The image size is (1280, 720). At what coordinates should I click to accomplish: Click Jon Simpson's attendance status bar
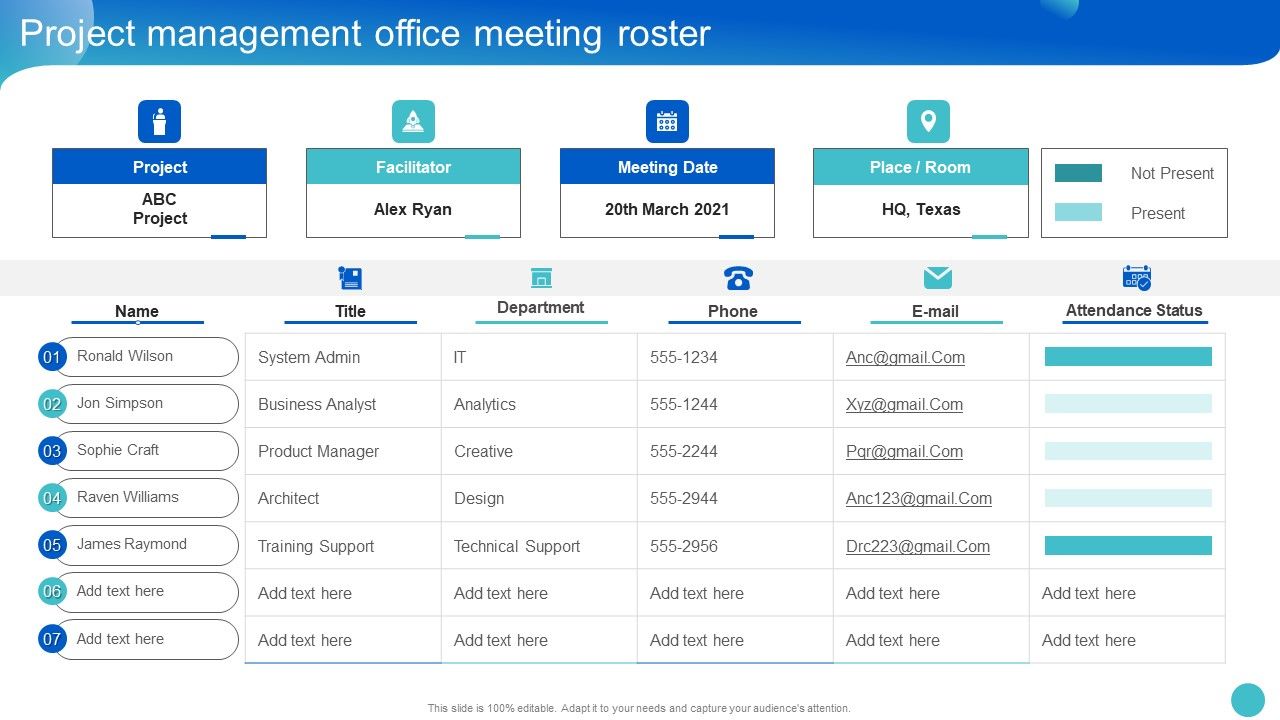point(1128,403)
